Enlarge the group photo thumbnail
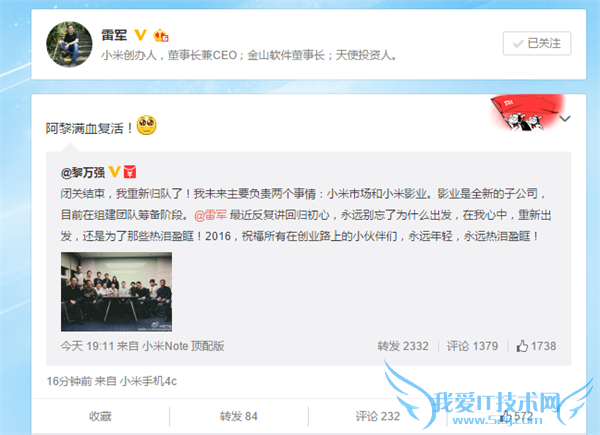This screenshot has width=600, height=435. pos(116,292)
